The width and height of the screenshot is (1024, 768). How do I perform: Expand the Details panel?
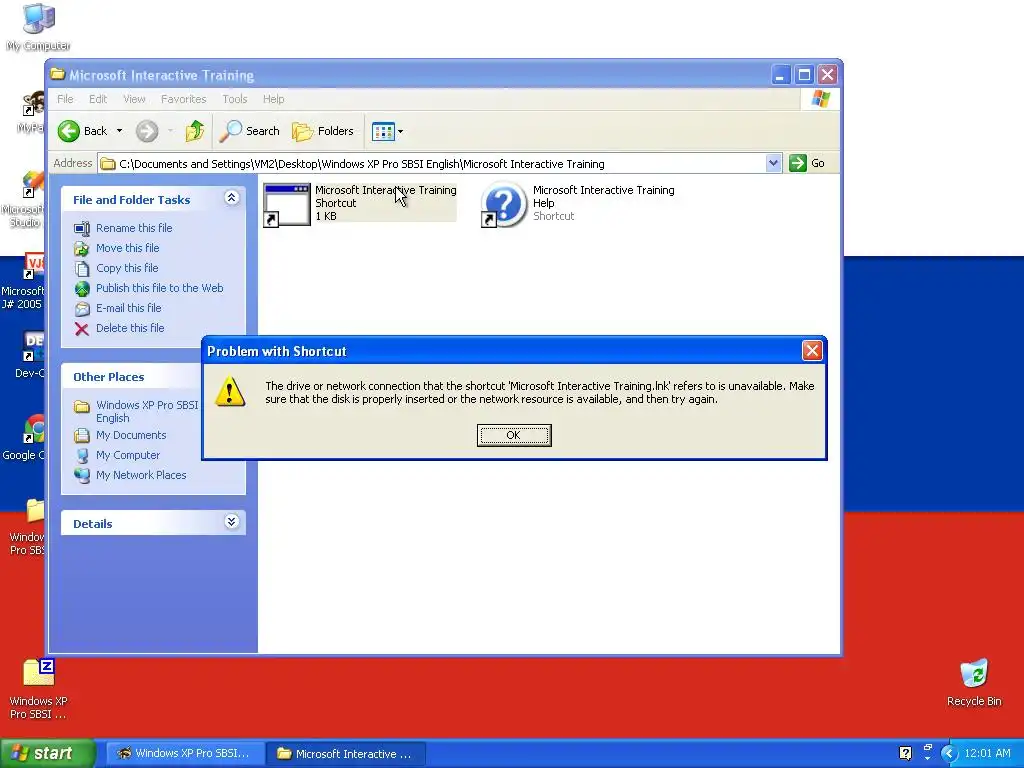(x=231, y=522)
